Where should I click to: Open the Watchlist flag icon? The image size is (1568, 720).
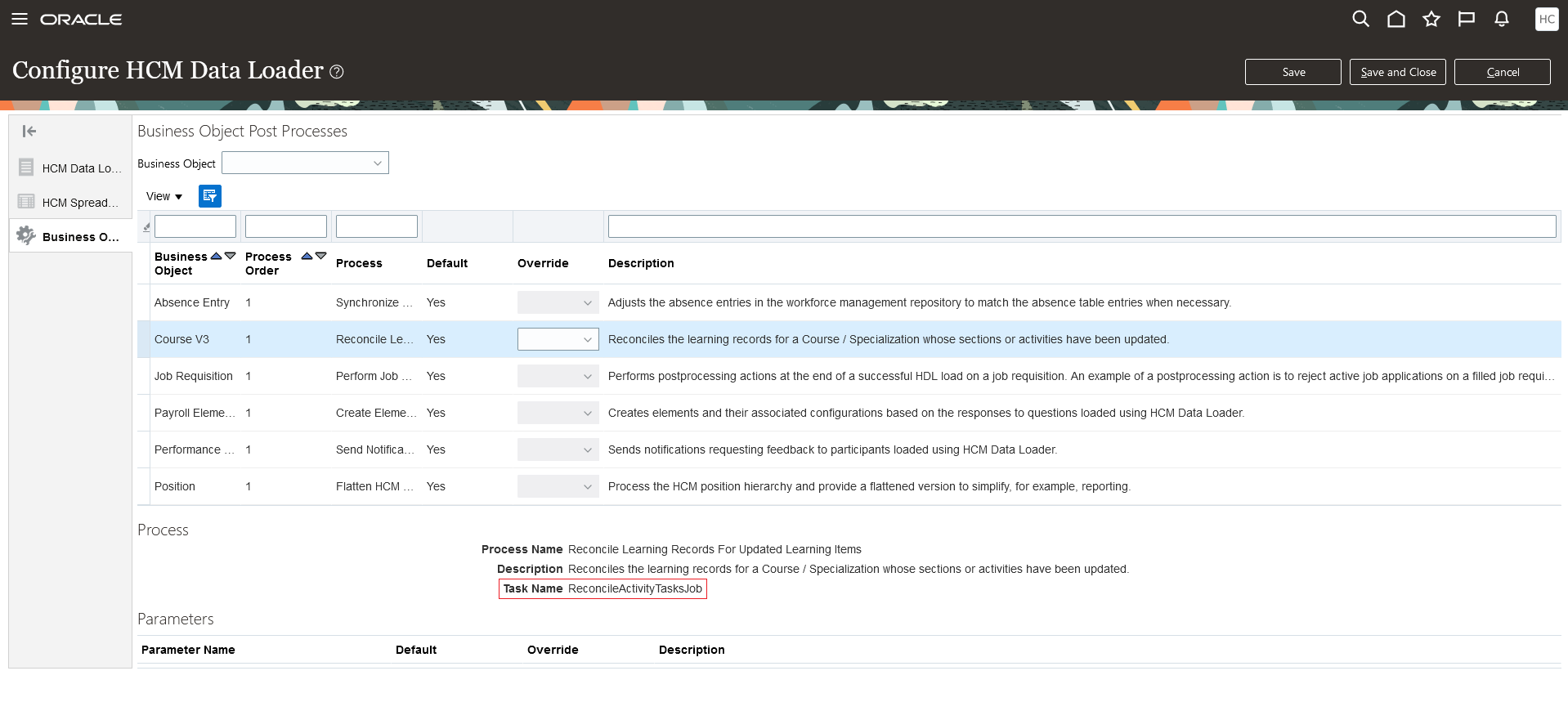[1467, 19]
